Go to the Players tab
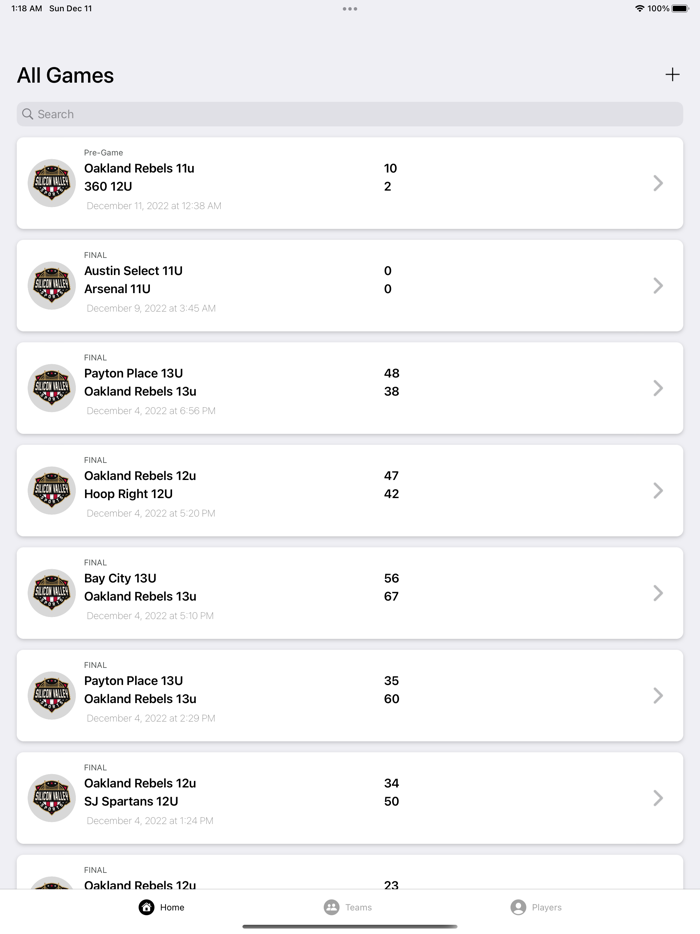 tap(537, 907)
